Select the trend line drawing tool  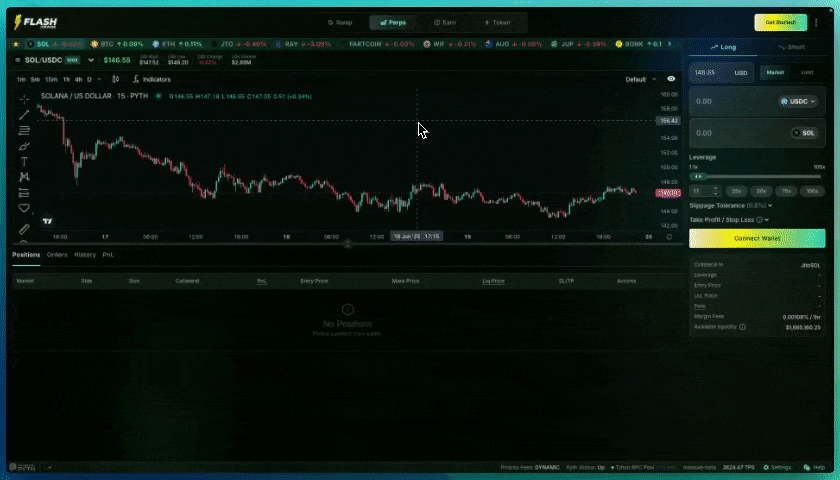(x=25, y=115)
